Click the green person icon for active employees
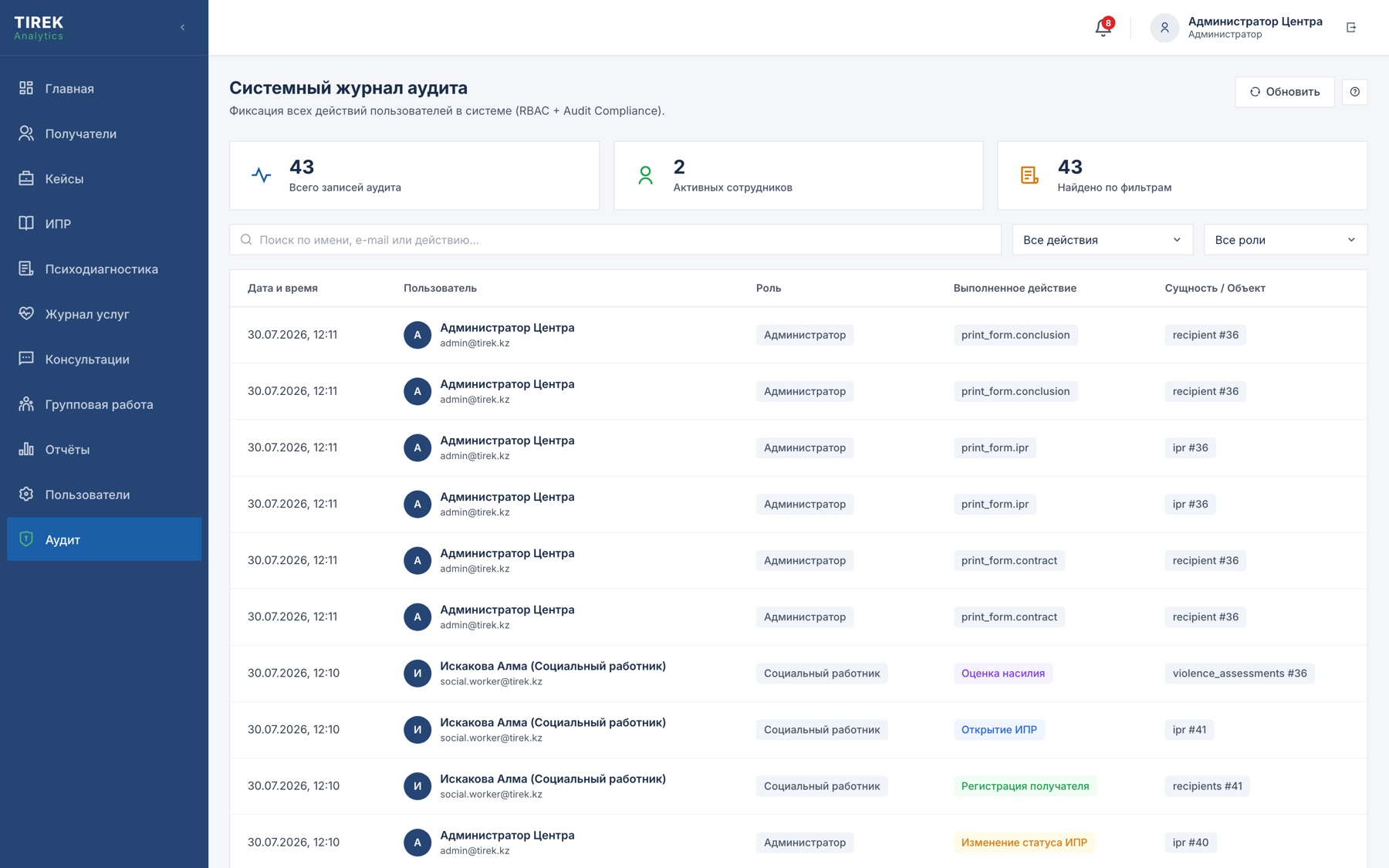The image size is (1389, 868). click(x=645, y=175)
